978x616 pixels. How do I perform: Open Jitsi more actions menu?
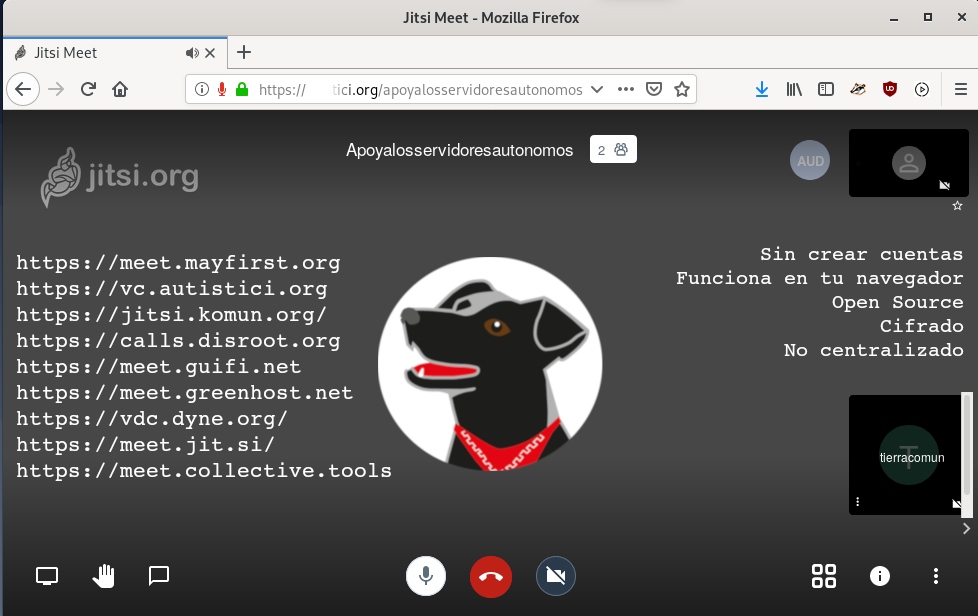click(936, 576)
